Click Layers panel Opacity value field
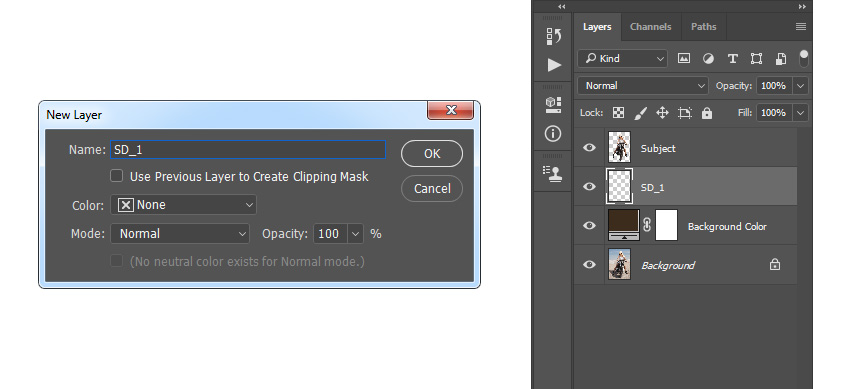The height and width of the screenshot is (389, 850). point(775,86)
